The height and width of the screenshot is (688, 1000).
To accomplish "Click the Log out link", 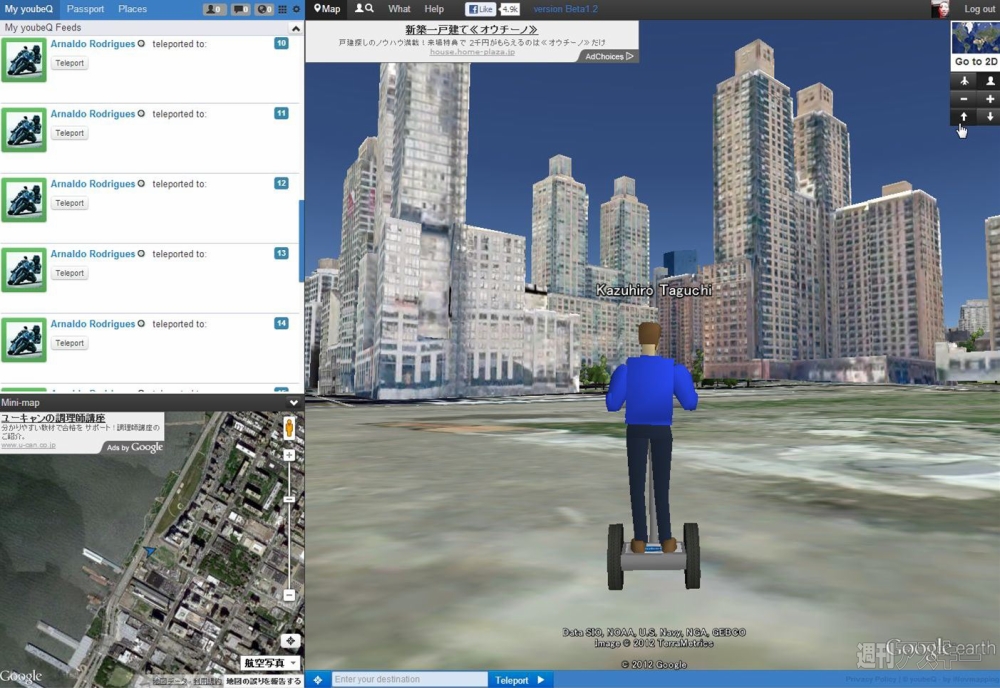I will pos(980,9).
